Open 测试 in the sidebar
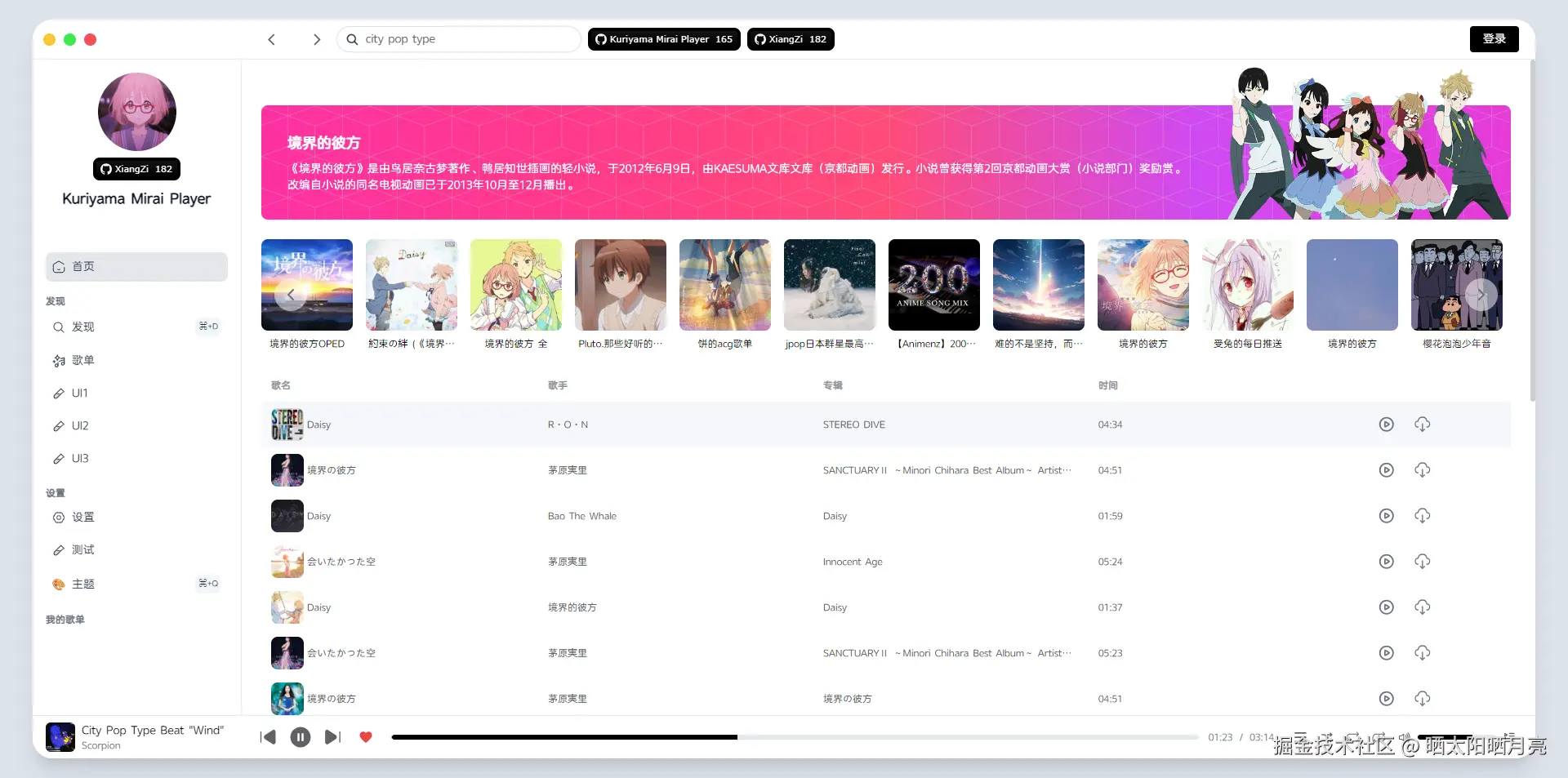This screenshot has width=1568, height=778. tap(136, 549)
